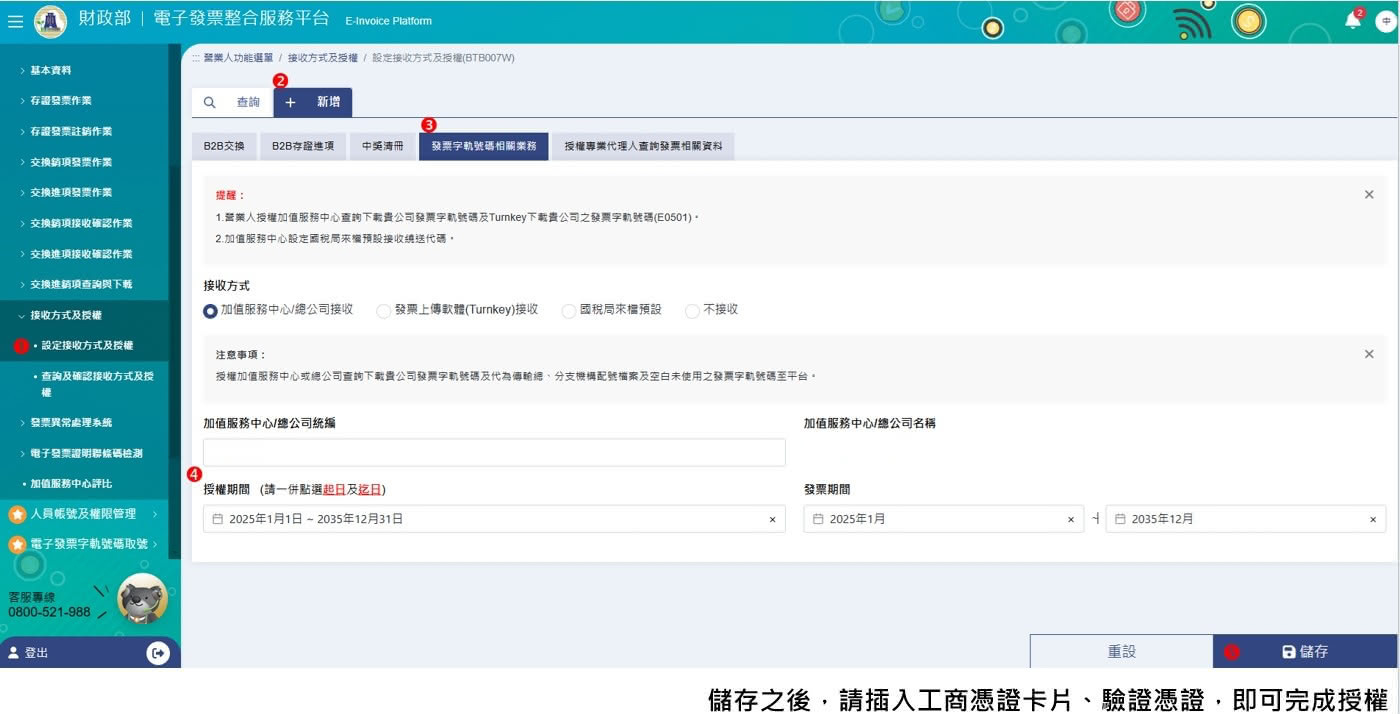
Task: Open the 中獎清冊 tab
Action: pos(383,146)
